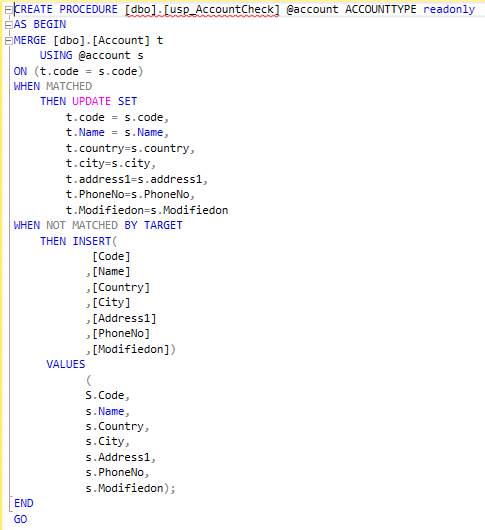The image size is (485, 530).
Task: Click the t.Modifiedon=s.Modifiedon assignment
Action: click(x=147, y=210)
